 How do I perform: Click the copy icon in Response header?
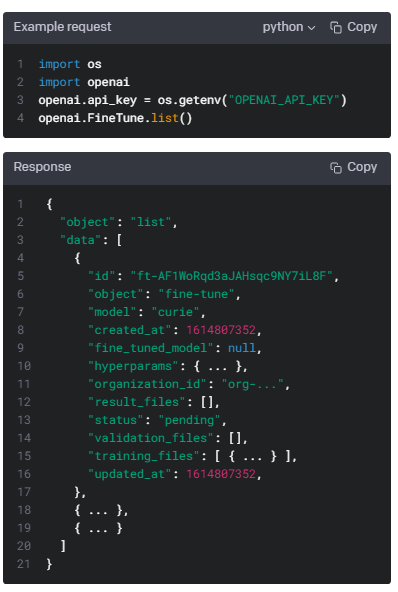click(x=336, y=168)
